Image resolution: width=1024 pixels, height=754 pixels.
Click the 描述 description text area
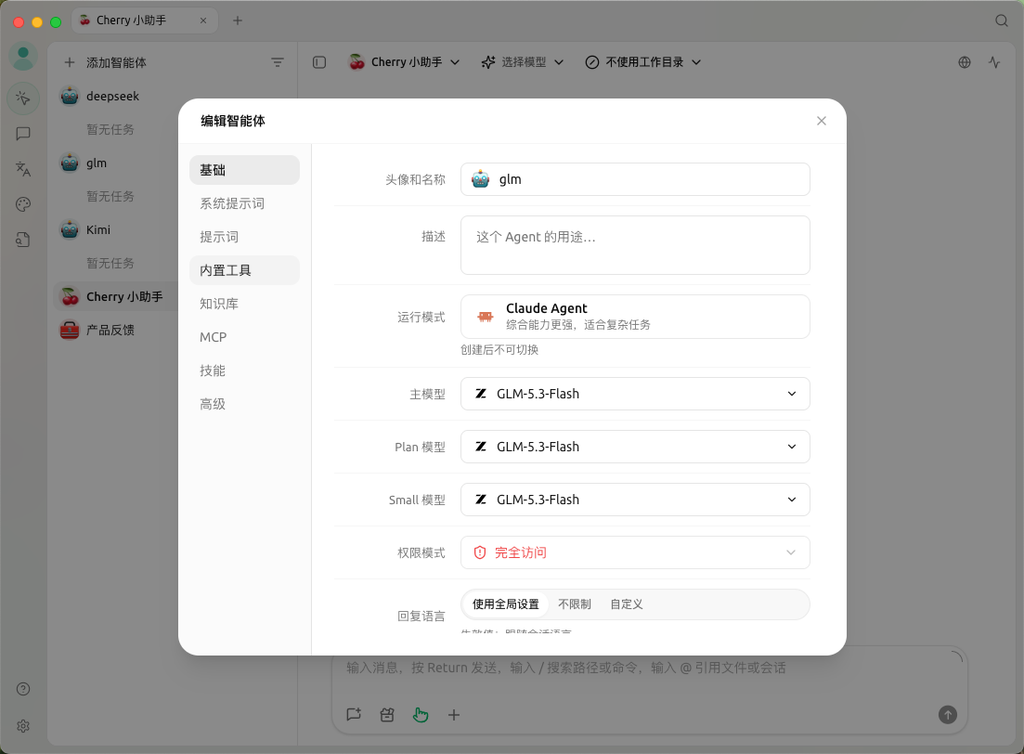(635, 245)
